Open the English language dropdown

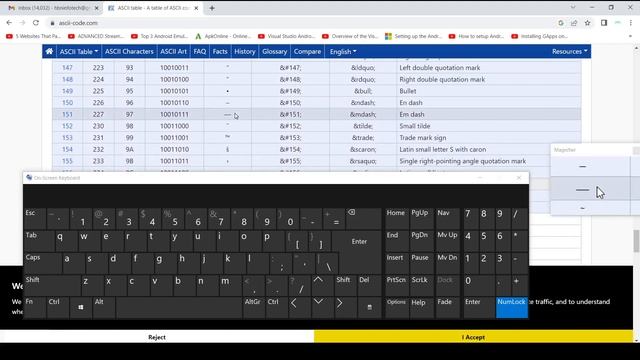pos(343,51)
